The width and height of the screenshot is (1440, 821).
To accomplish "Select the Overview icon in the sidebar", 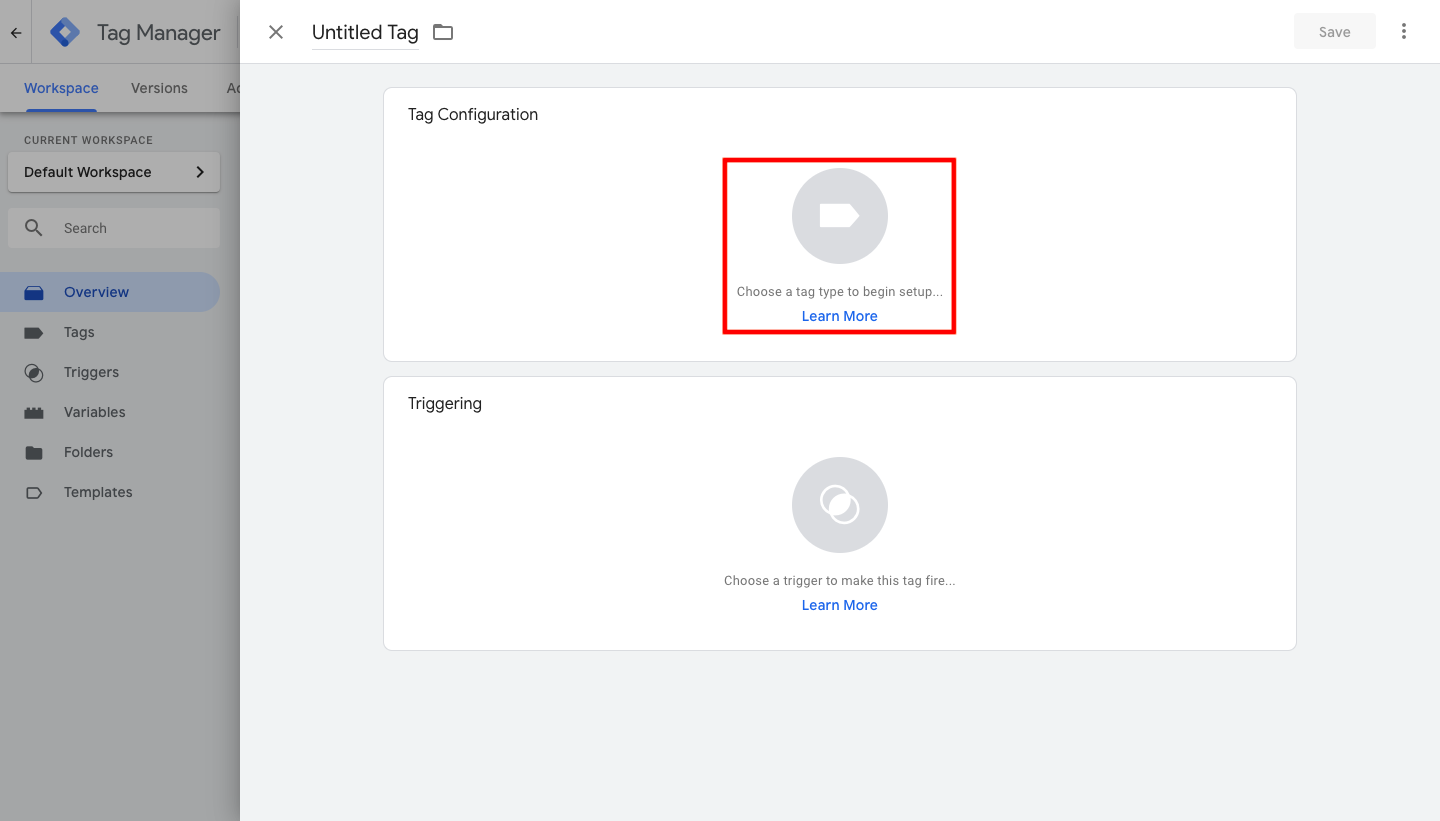I will pyautogui.click(x=33, y=291).
